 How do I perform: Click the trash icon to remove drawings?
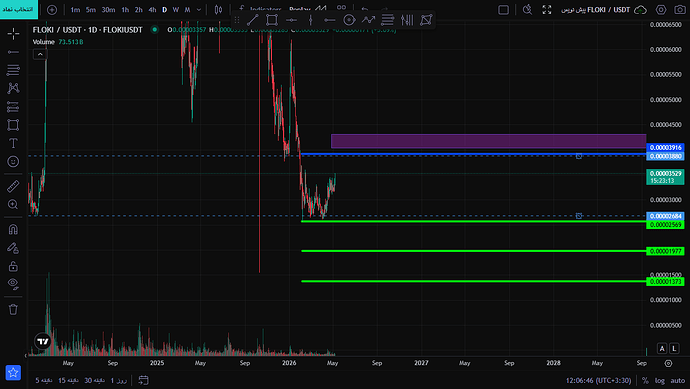[13, 309]
